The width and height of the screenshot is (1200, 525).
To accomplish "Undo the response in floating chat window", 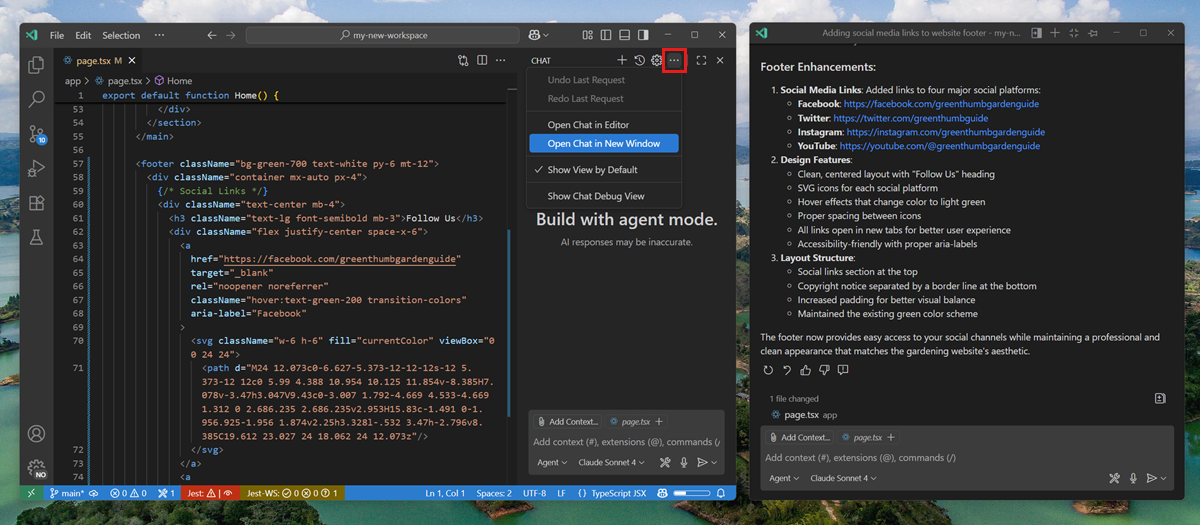I will (x=787, y=370).
